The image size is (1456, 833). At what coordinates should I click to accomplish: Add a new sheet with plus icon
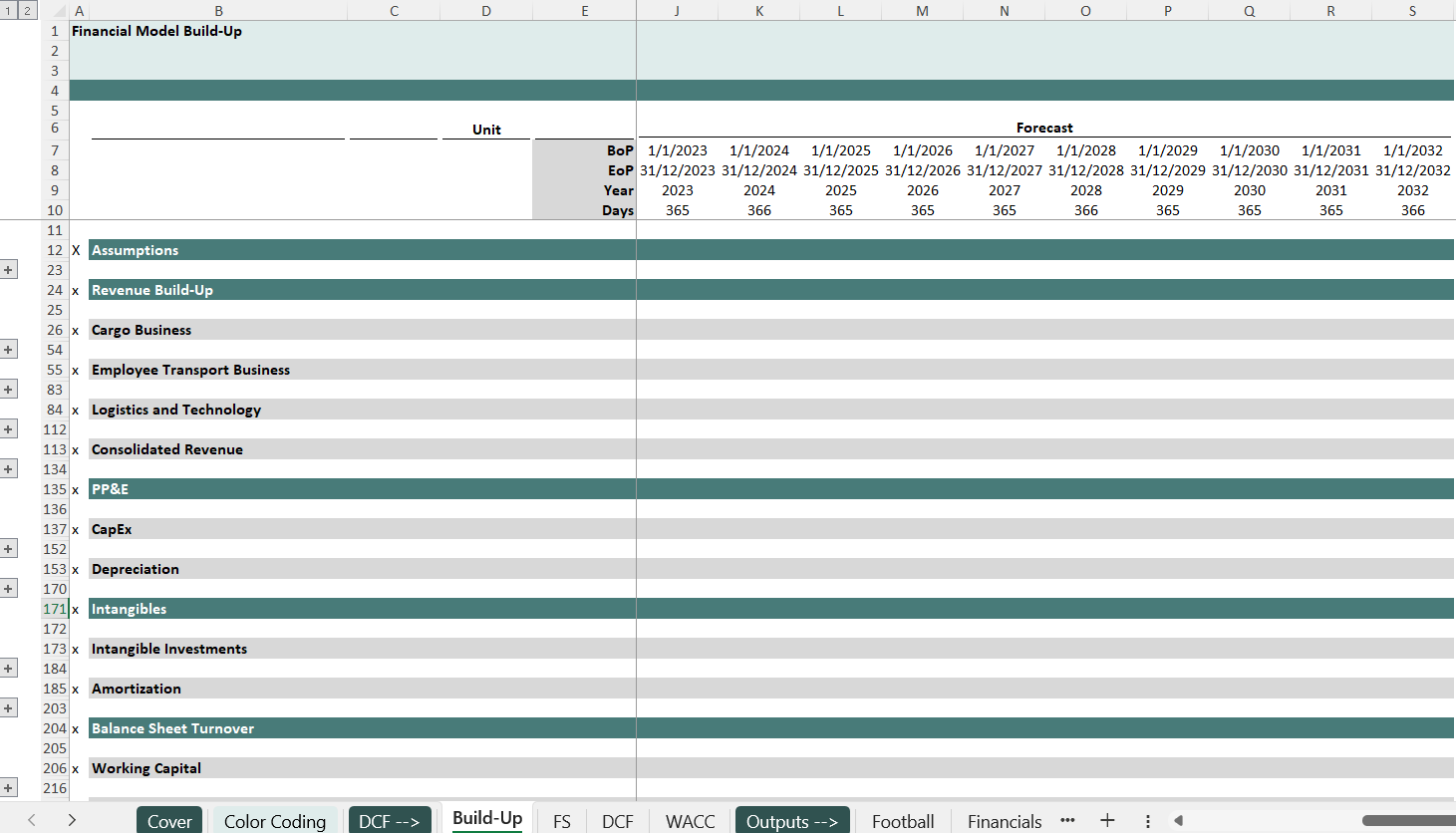click(1107, 820)
